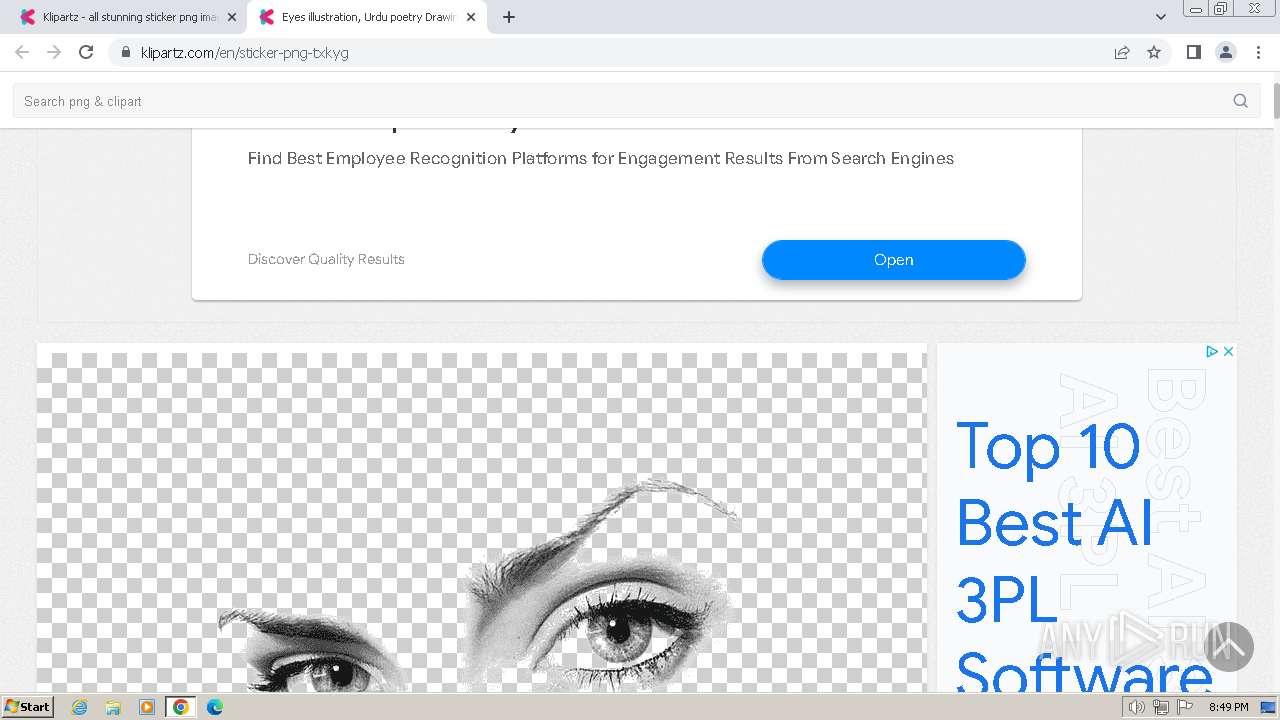The height and width of the screenshot is (720, 1280).
Task: Open the AdChoices info icon
Action: [1211, 351]
